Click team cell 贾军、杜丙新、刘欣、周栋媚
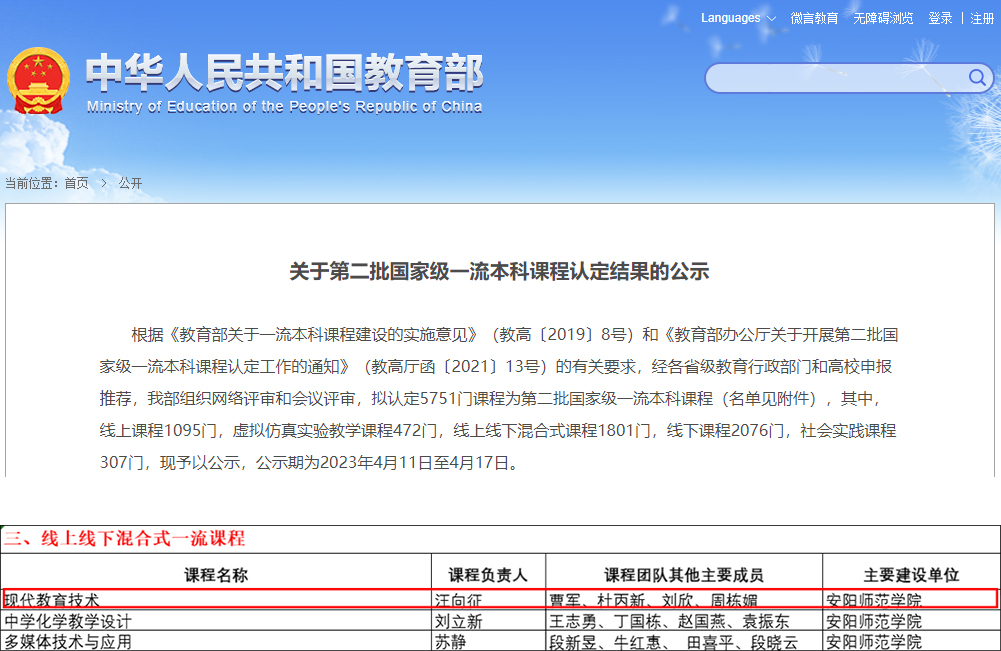Image resolution: width=1001 pixels, height=651 pixels. click(x=684, y=599)
